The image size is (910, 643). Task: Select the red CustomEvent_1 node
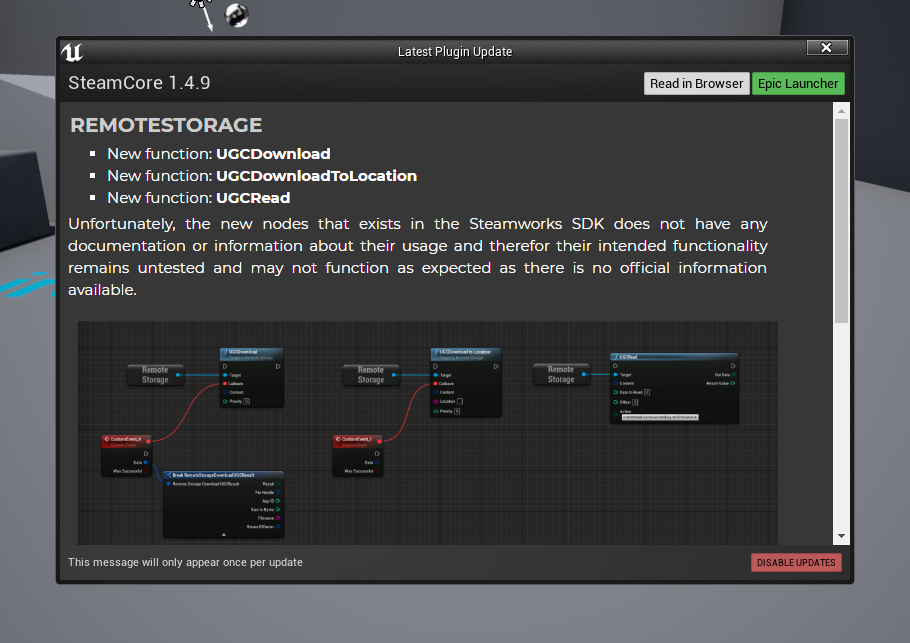click(x=358, y=439)
